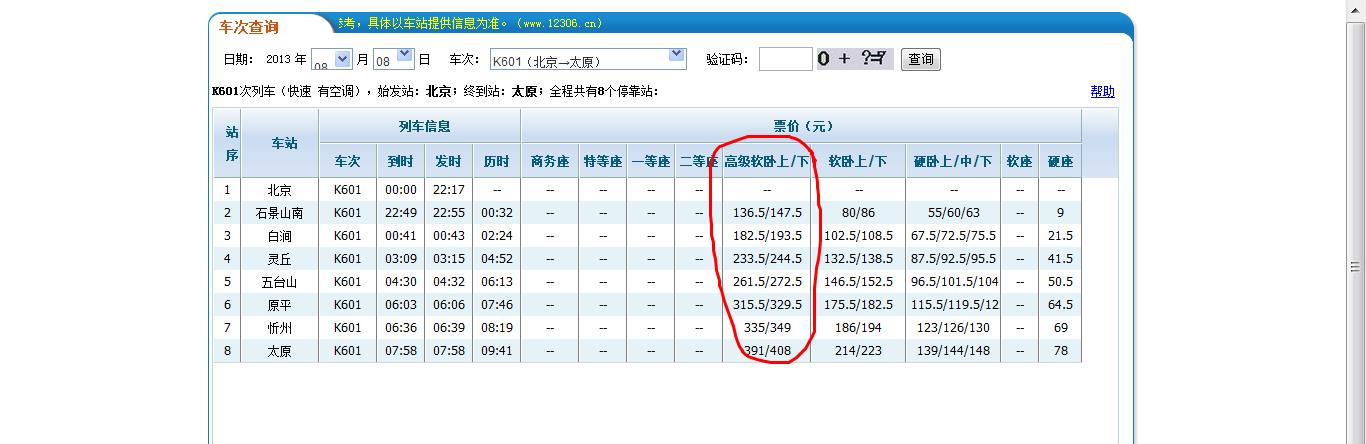Select station 太原 in row 8

click(x=280, y=351)
